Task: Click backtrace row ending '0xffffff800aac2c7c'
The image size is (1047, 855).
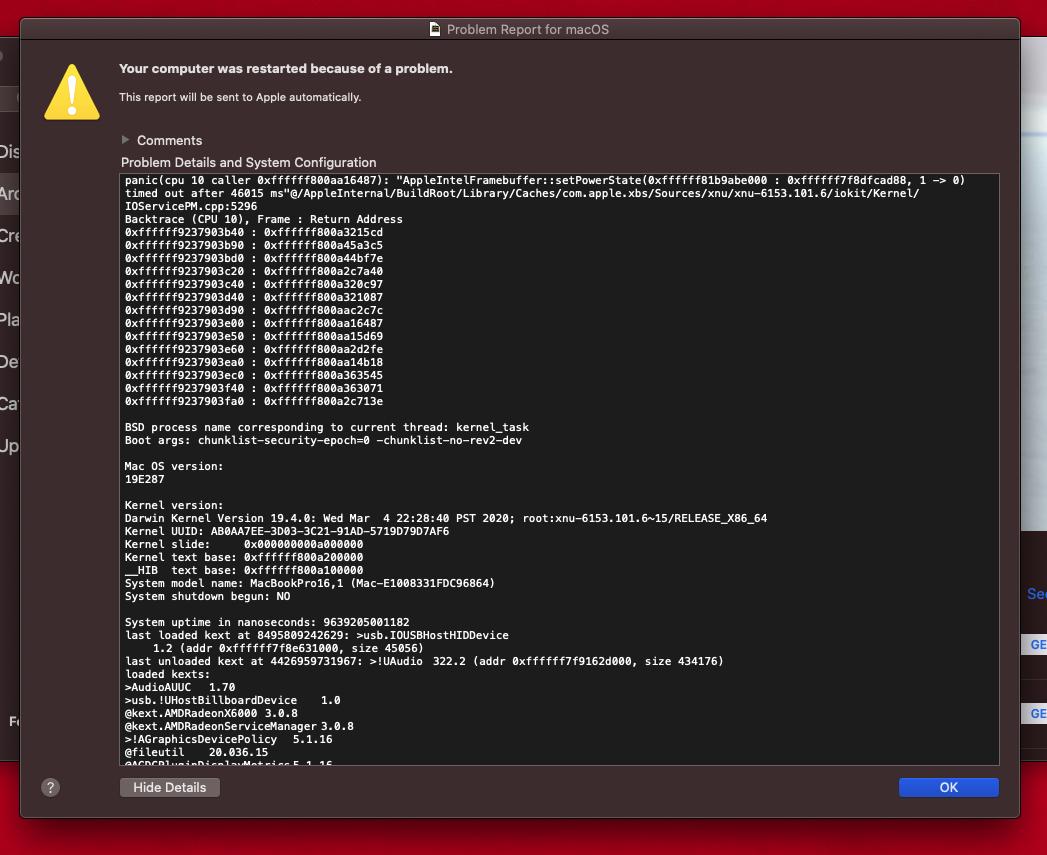Action: 254,311
